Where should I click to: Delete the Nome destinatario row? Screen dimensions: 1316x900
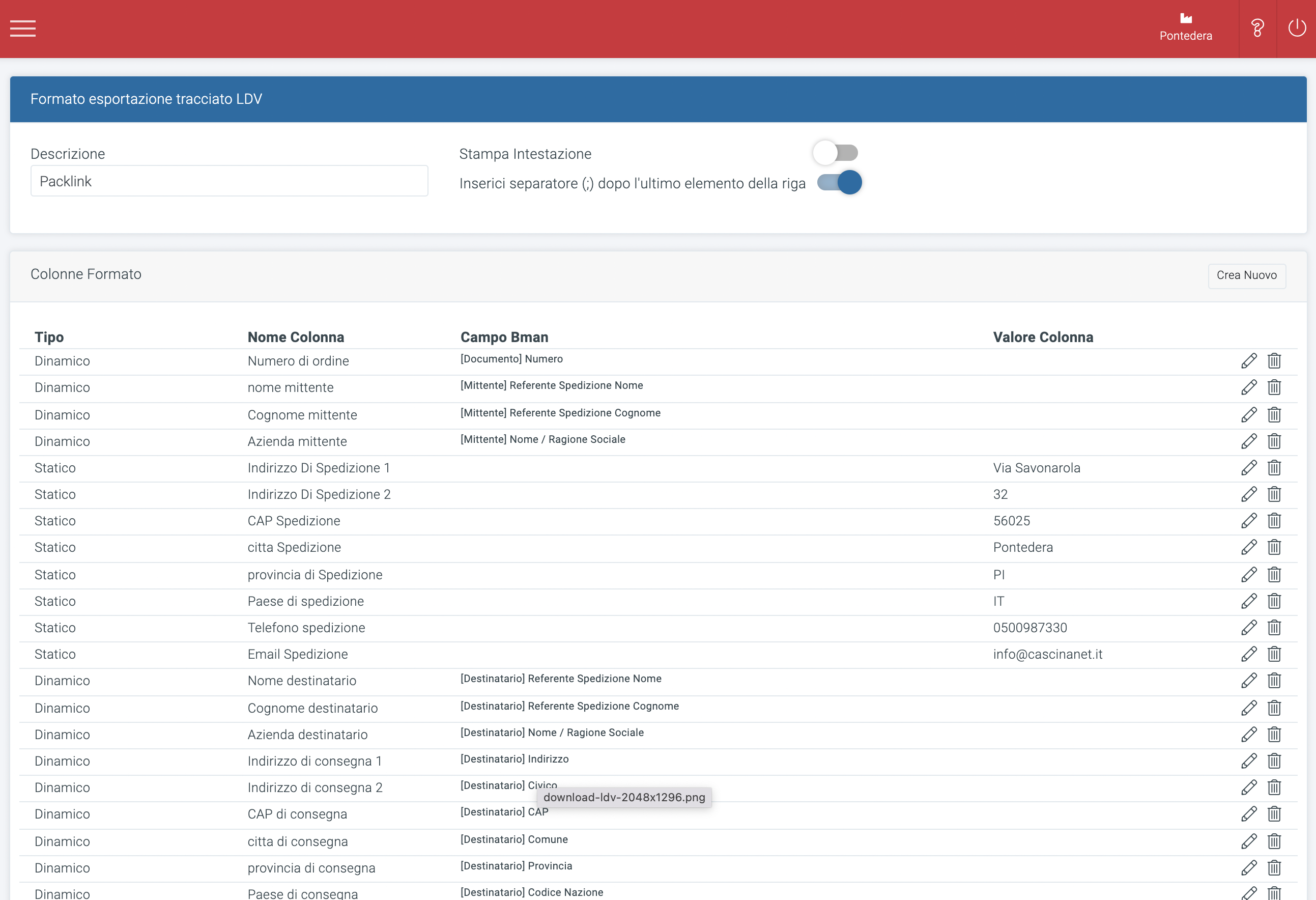point(1274,681)
